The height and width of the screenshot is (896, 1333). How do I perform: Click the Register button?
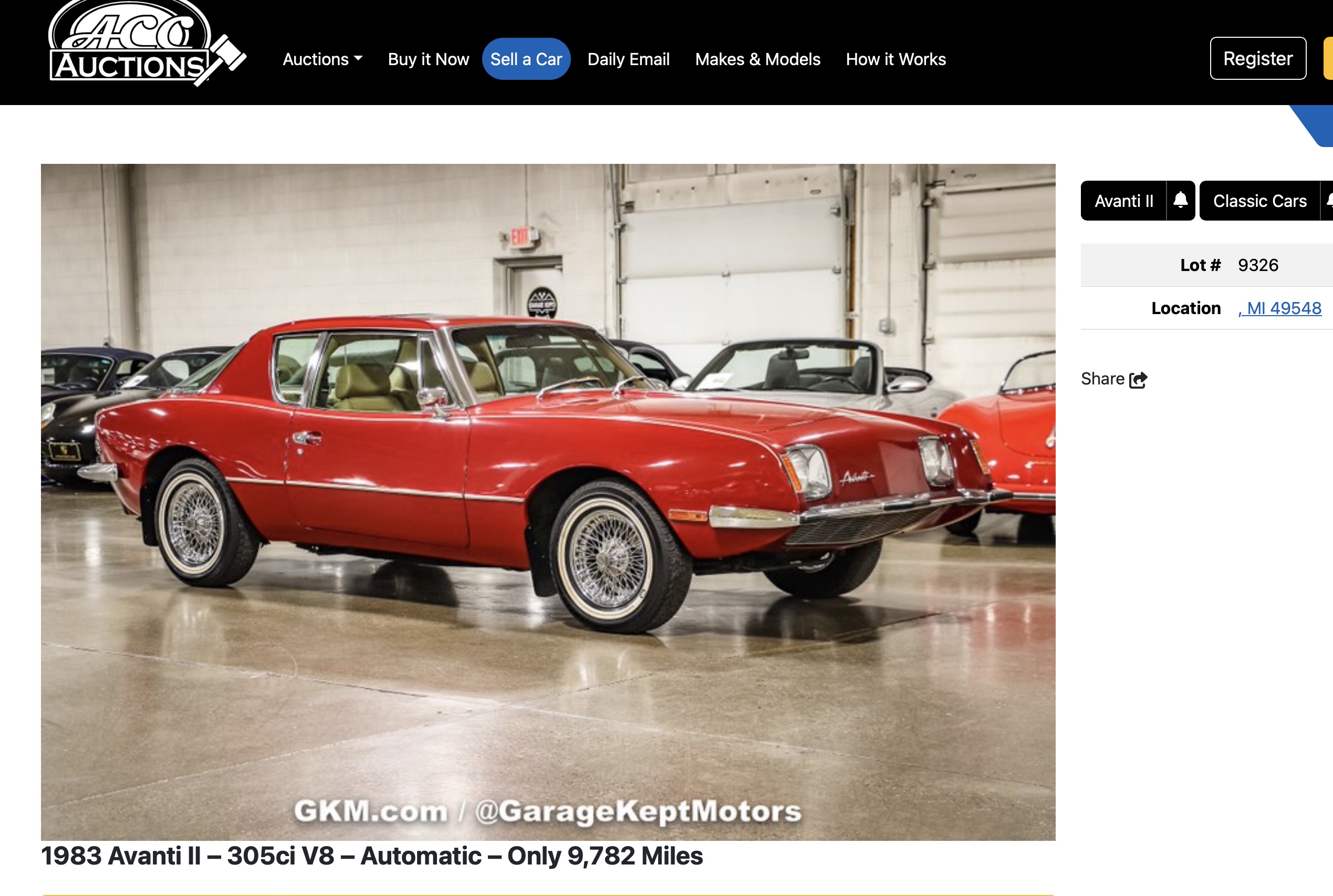[x=1258, y=58]
